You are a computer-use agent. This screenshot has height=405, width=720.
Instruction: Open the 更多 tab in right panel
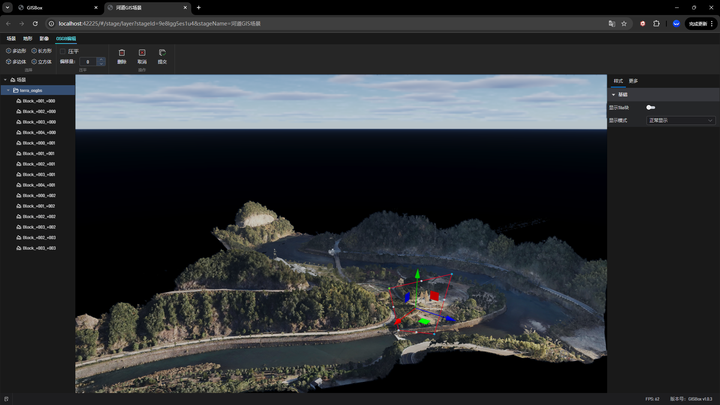pos(633,81)
